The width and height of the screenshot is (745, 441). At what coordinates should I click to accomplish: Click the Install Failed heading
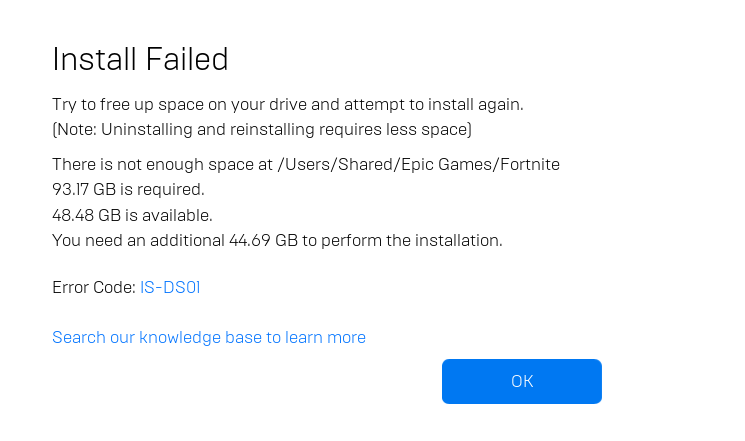click(x=140, y=60)
